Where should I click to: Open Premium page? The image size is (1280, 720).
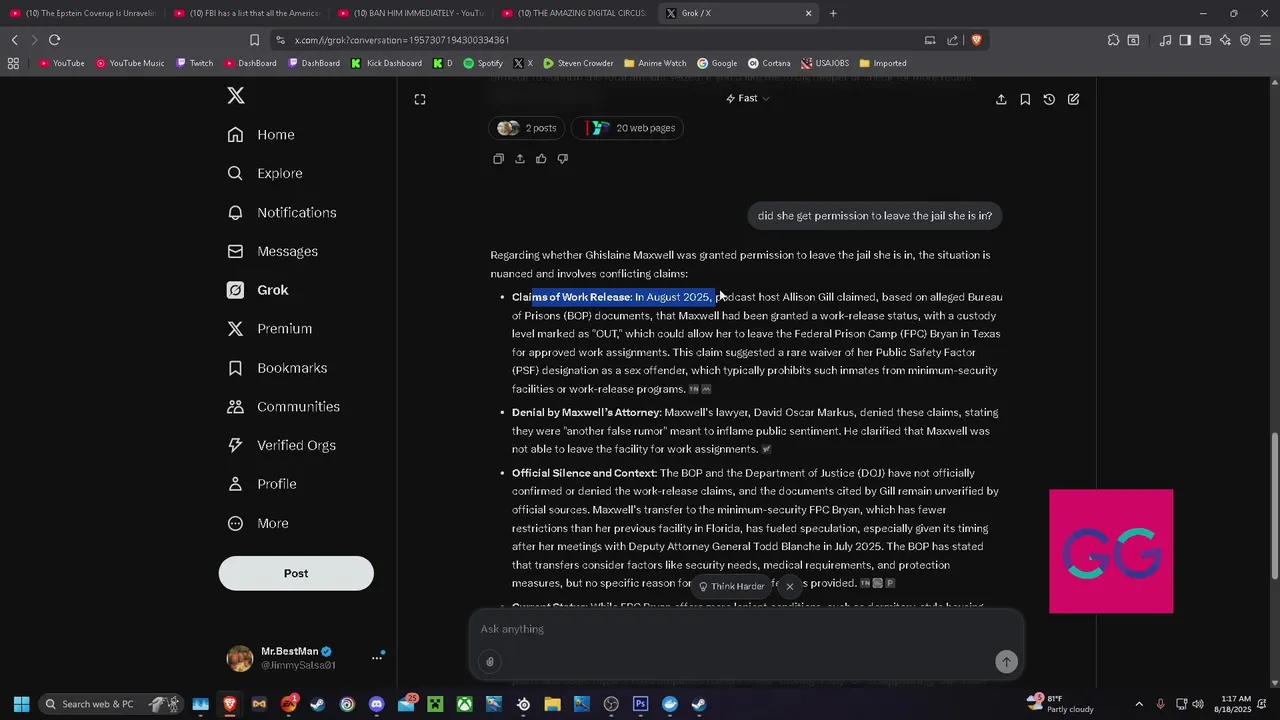coord(270,329)
